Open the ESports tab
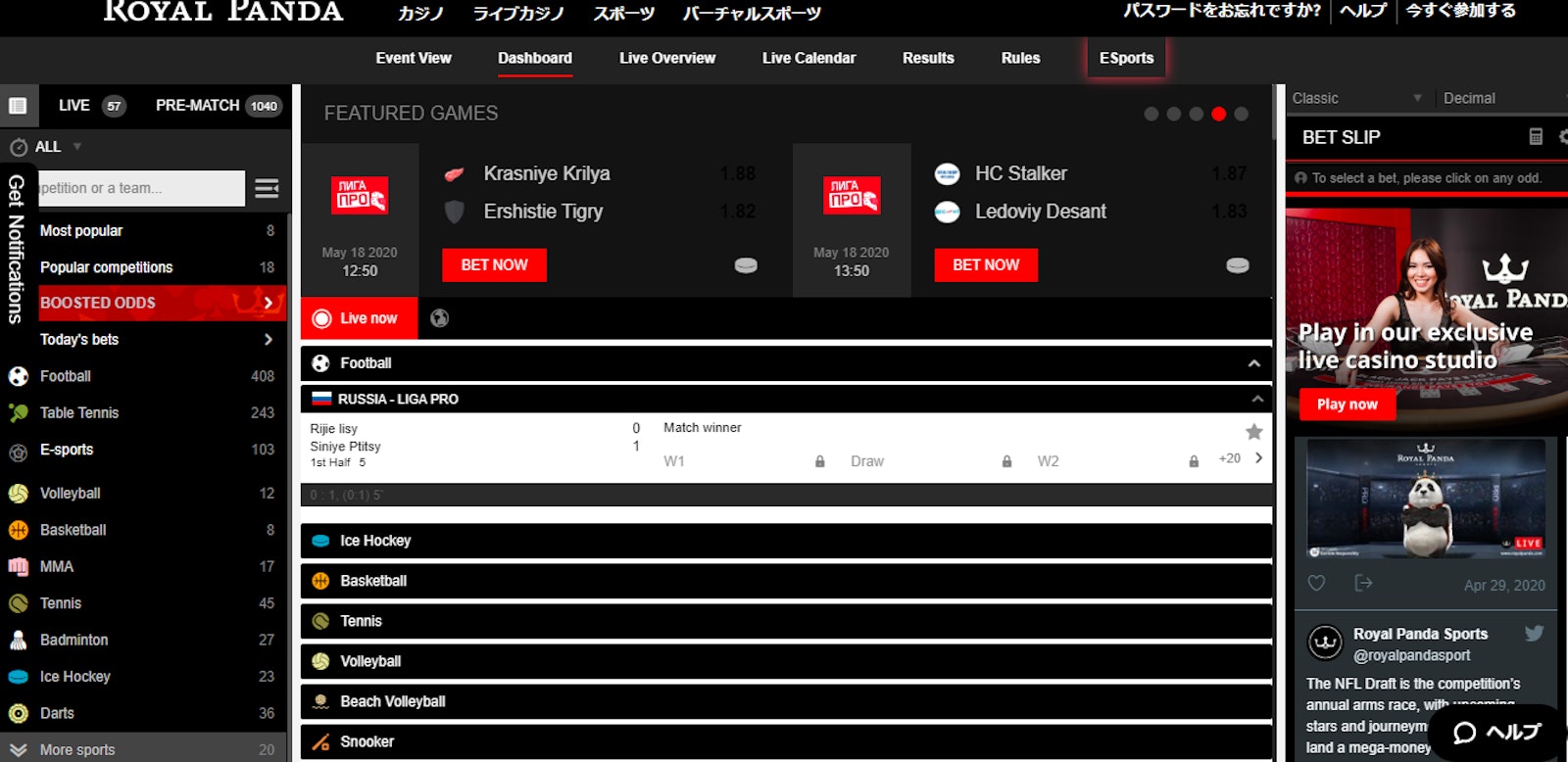Image resolution: width=1568 pixels, height=762 pixels. tap(1126, 58)
